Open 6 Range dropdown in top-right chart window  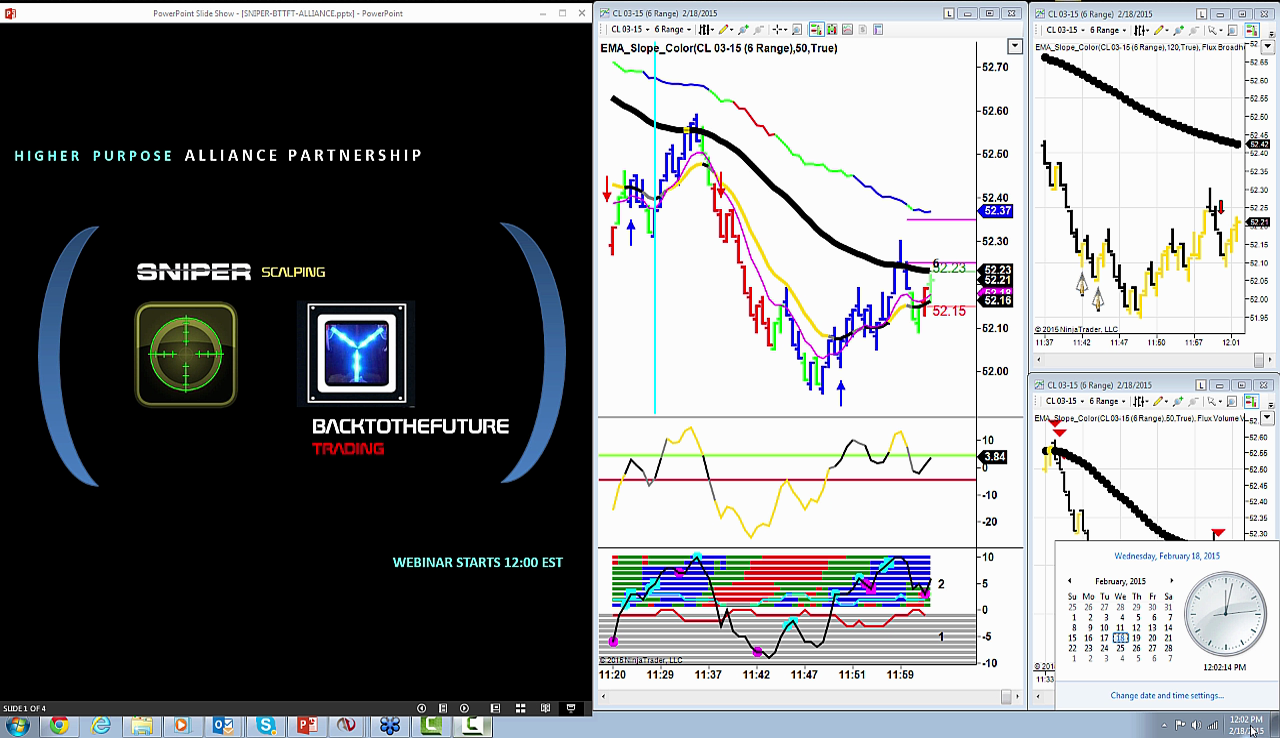(1106, 31)
